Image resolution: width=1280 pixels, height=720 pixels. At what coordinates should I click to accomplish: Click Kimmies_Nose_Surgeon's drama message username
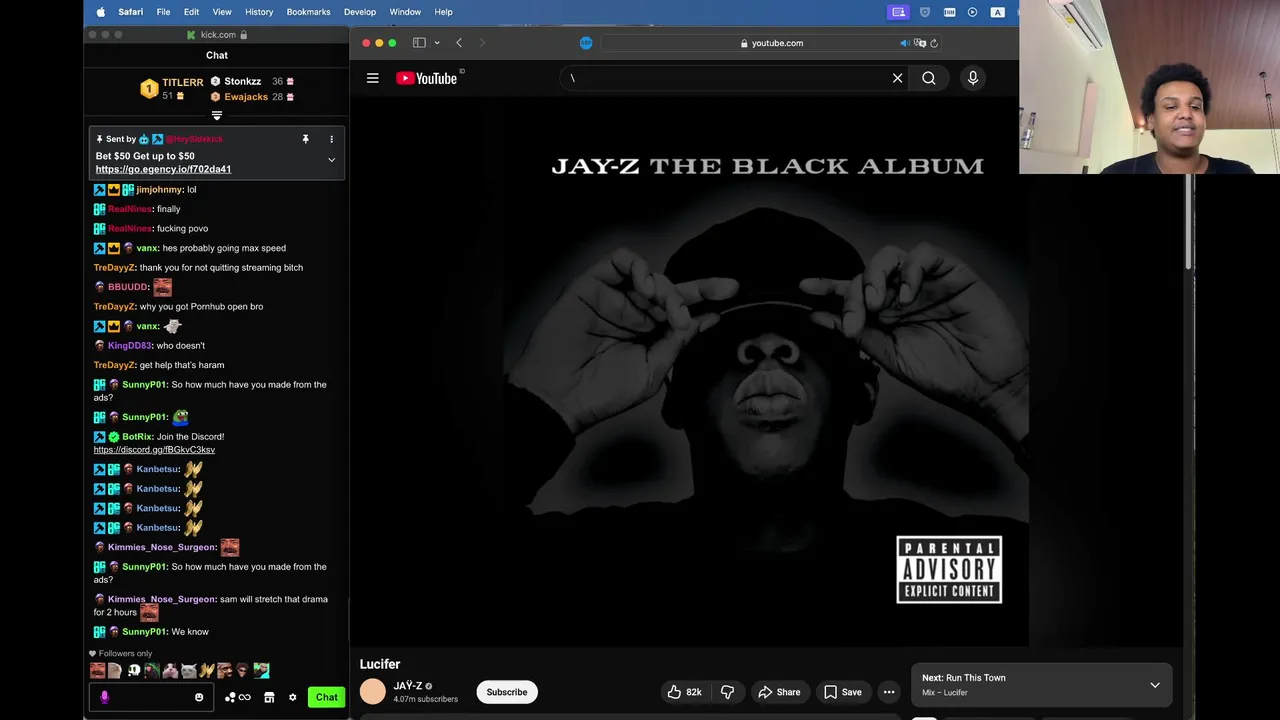click(x=161, y=599)
